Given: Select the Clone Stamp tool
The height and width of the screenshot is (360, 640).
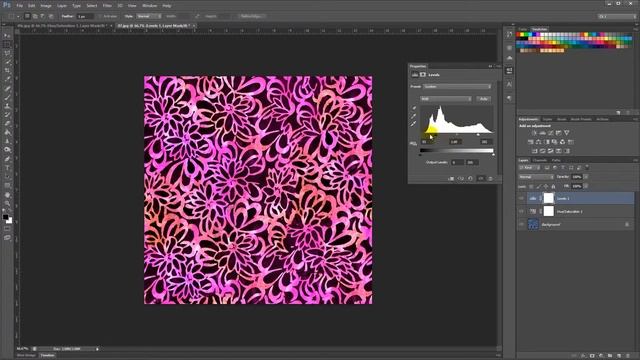Looking at the screenshot, I should point(7,106).
